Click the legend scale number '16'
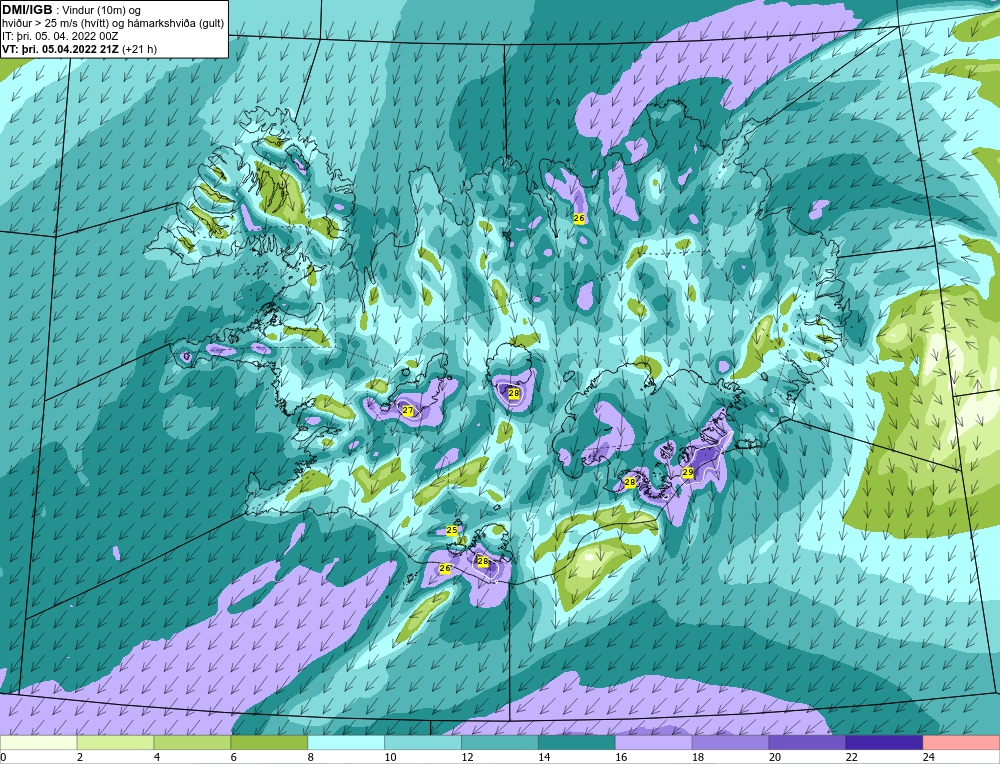The image size is (1000, 764). pyautogui.click(x=621, y=757)
